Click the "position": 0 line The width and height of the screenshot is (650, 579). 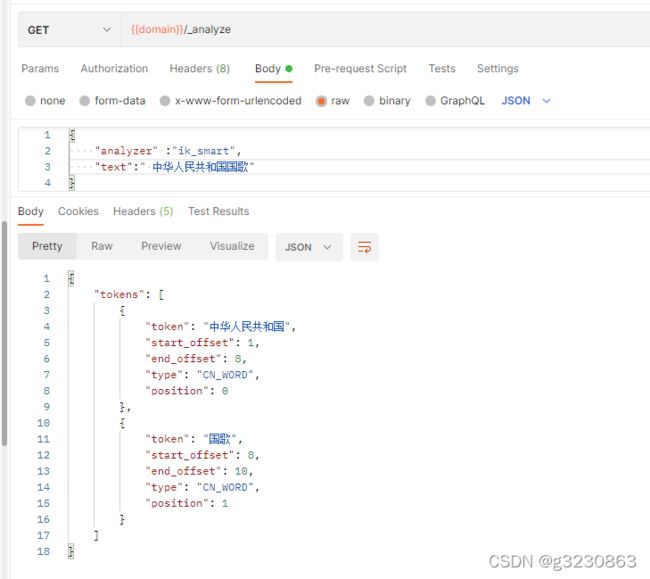187,391
